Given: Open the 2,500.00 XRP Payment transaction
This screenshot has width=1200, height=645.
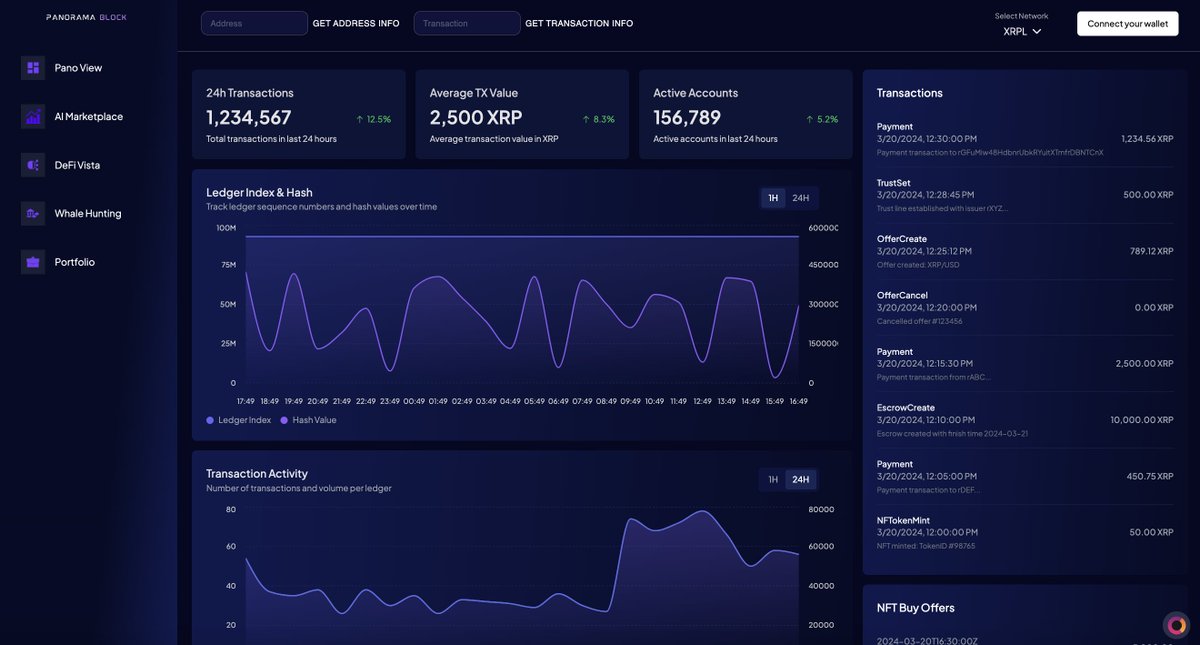Looking at the screenshot, I should pyautogui.click(x=1025, y=364).
